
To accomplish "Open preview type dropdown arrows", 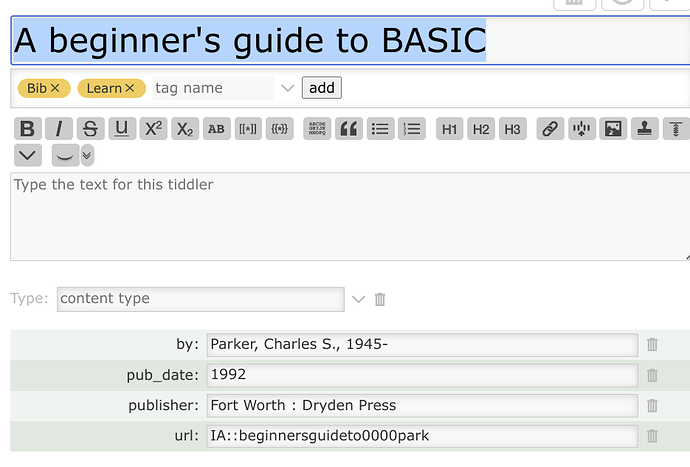I will click(87, 155).
